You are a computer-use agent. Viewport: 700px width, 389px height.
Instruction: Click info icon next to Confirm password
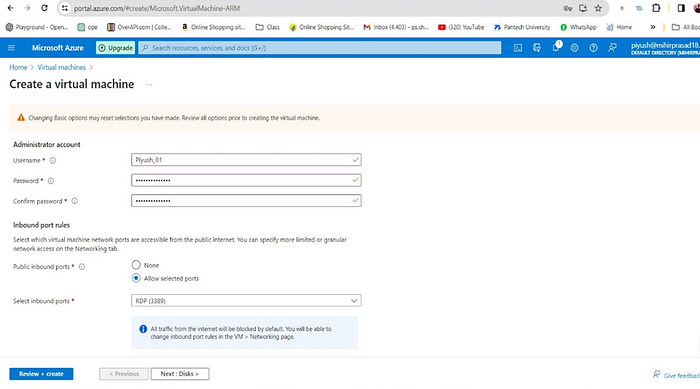[x=75, y=201]
